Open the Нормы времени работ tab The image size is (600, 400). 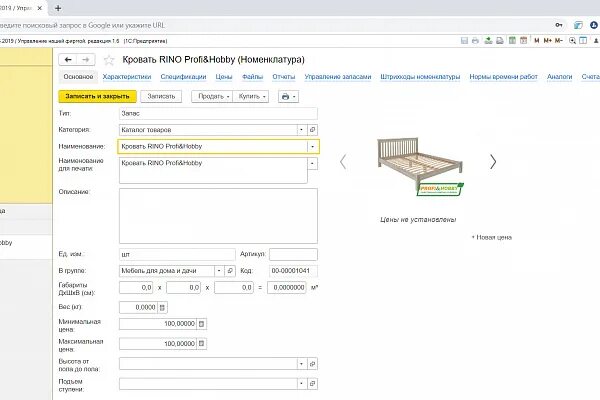coord(504,77)
